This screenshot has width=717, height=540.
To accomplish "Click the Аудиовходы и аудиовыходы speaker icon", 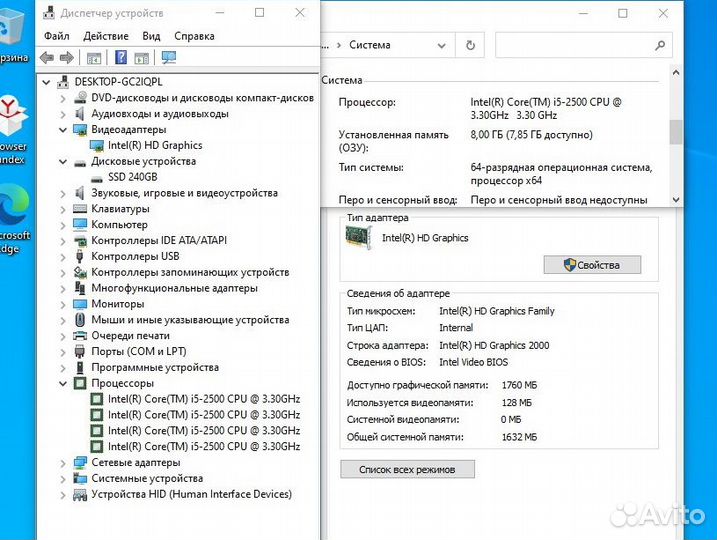I will [x=80, y=114].
